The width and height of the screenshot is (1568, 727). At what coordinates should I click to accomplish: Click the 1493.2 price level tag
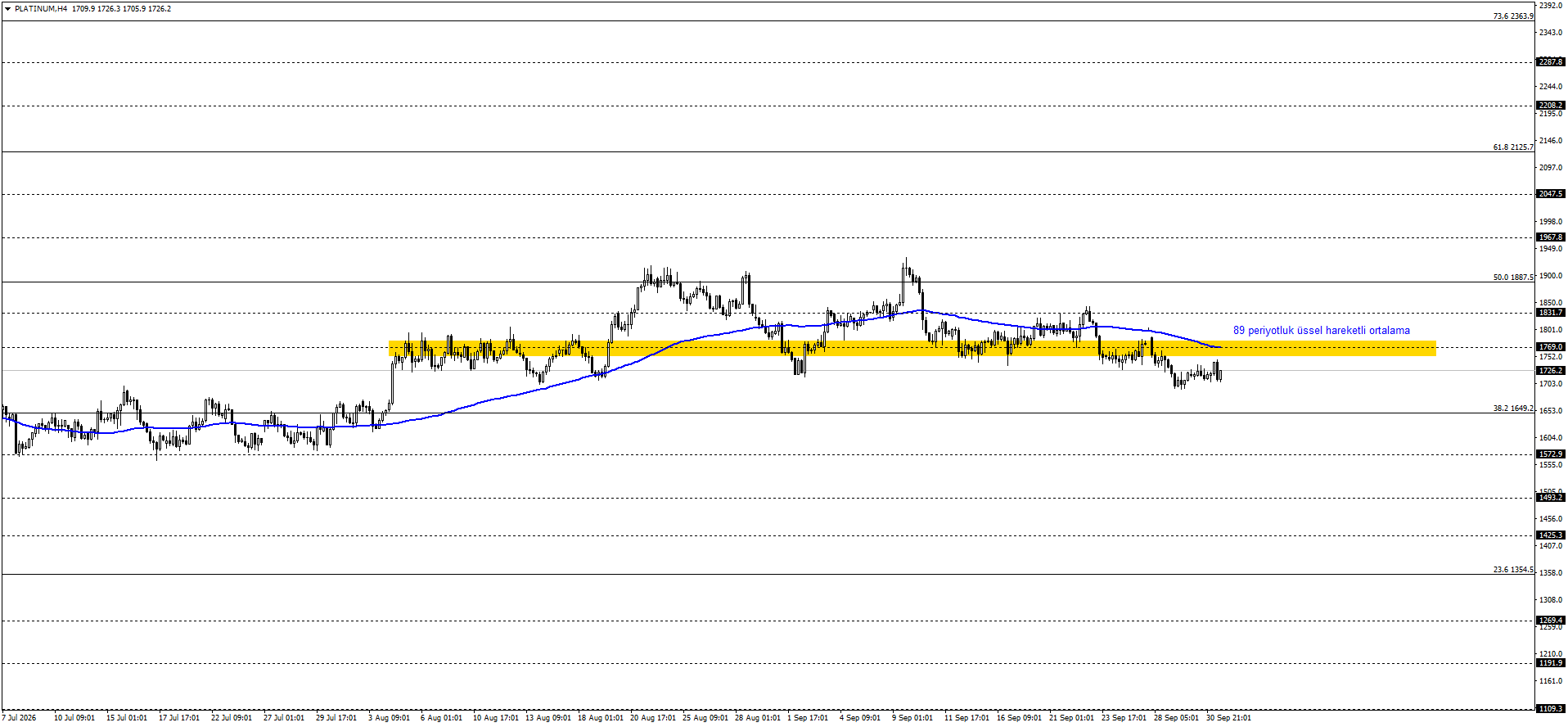pyautogui.click(x=1551, y=498)
